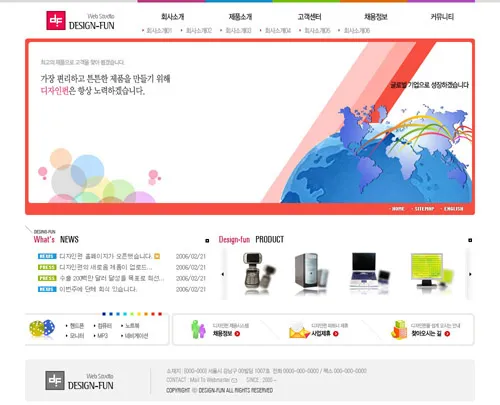Open the 커뮤니티 main menu
Viewport: 500px width, 405px height.
tap(442, 17)
